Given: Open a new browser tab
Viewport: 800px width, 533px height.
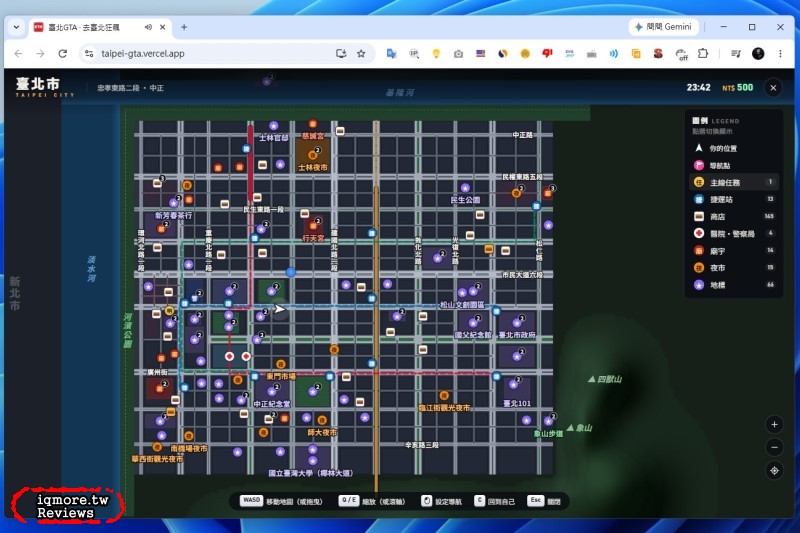Looking at the screenshot, I should [184, 27].
